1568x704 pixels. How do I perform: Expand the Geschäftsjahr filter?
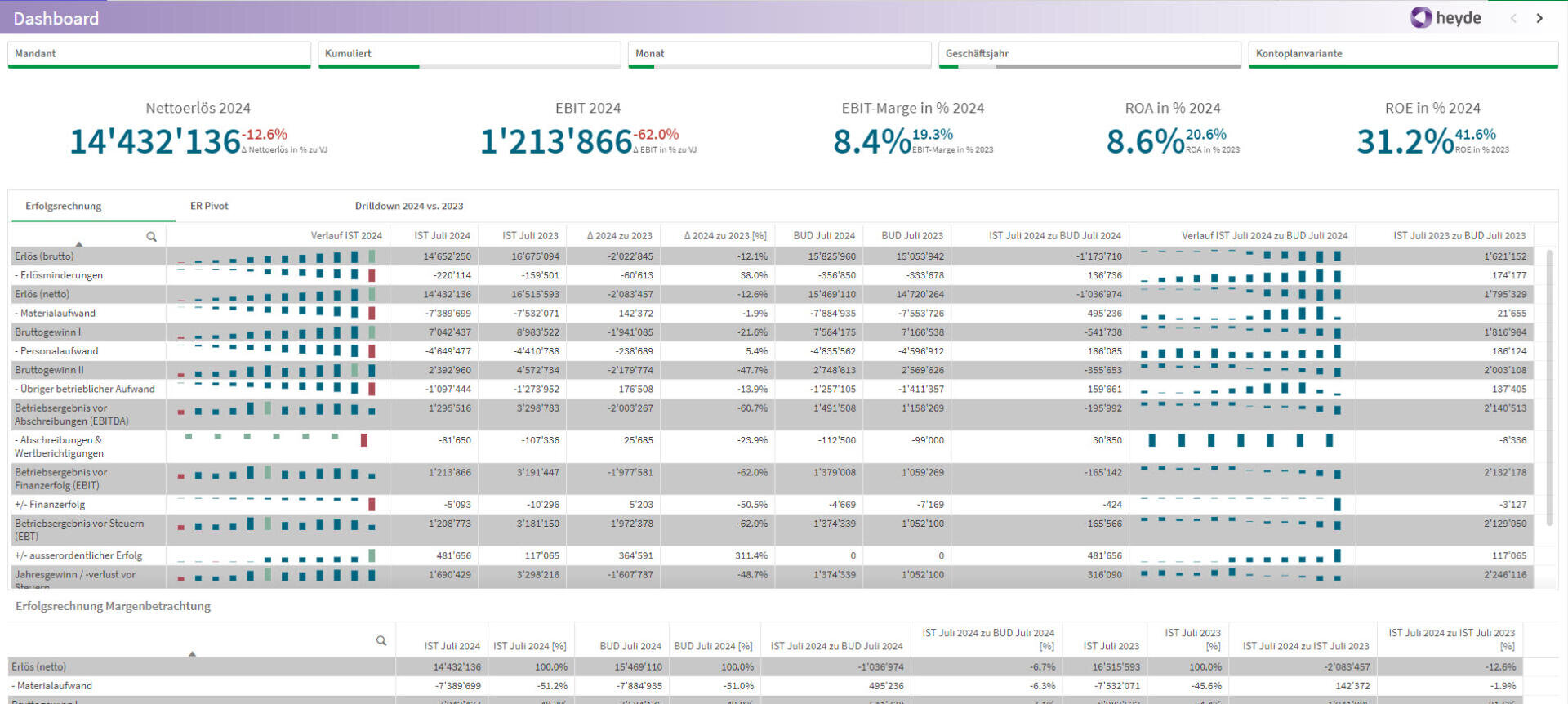[x=1089, y=54]
